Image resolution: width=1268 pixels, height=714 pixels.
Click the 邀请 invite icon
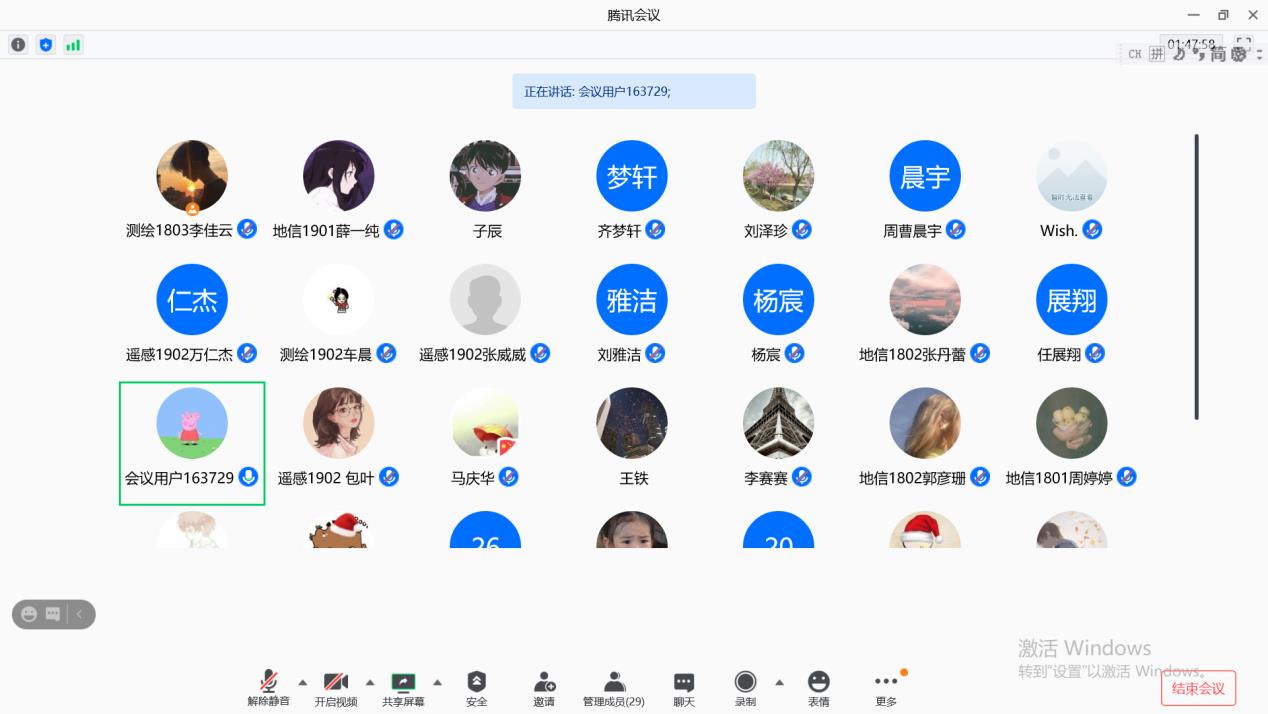[x=544, y=683]
